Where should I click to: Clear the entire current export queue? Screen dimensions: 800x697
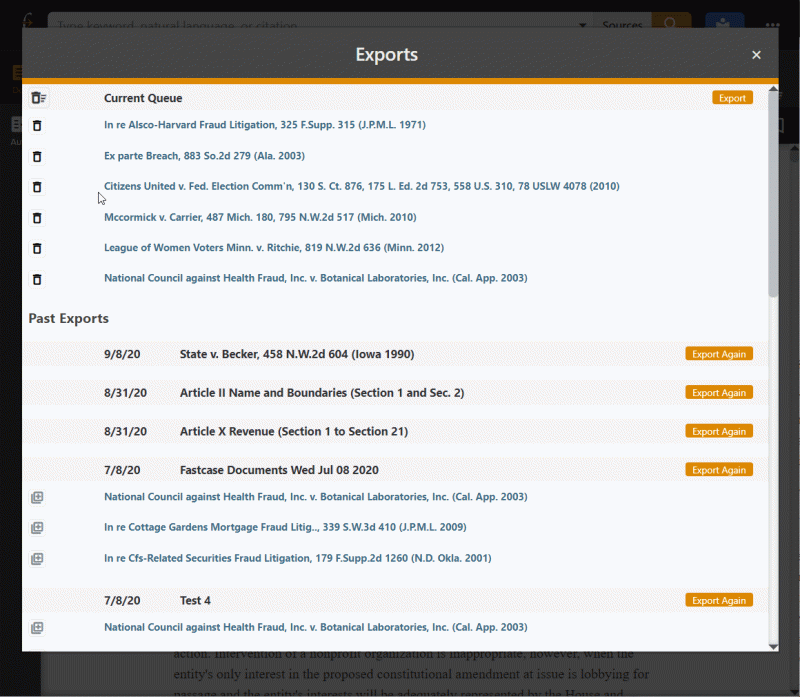[38, 98]
